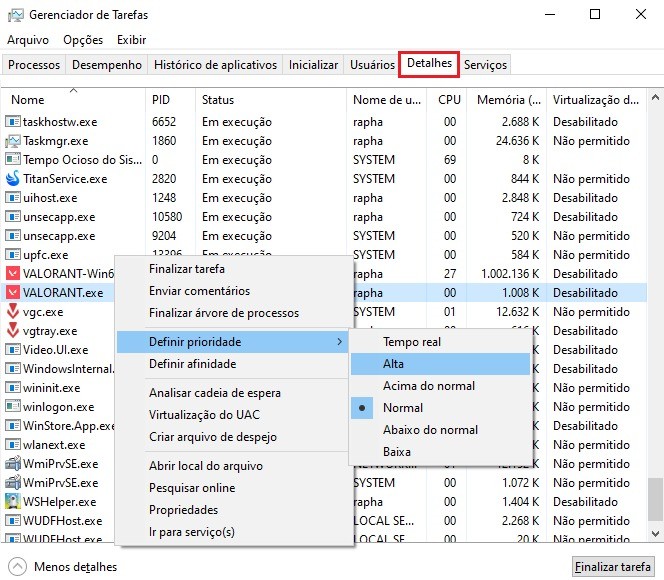
Task: Click the vgc.exe Vanguard icon
Action: tap(13, 312)
